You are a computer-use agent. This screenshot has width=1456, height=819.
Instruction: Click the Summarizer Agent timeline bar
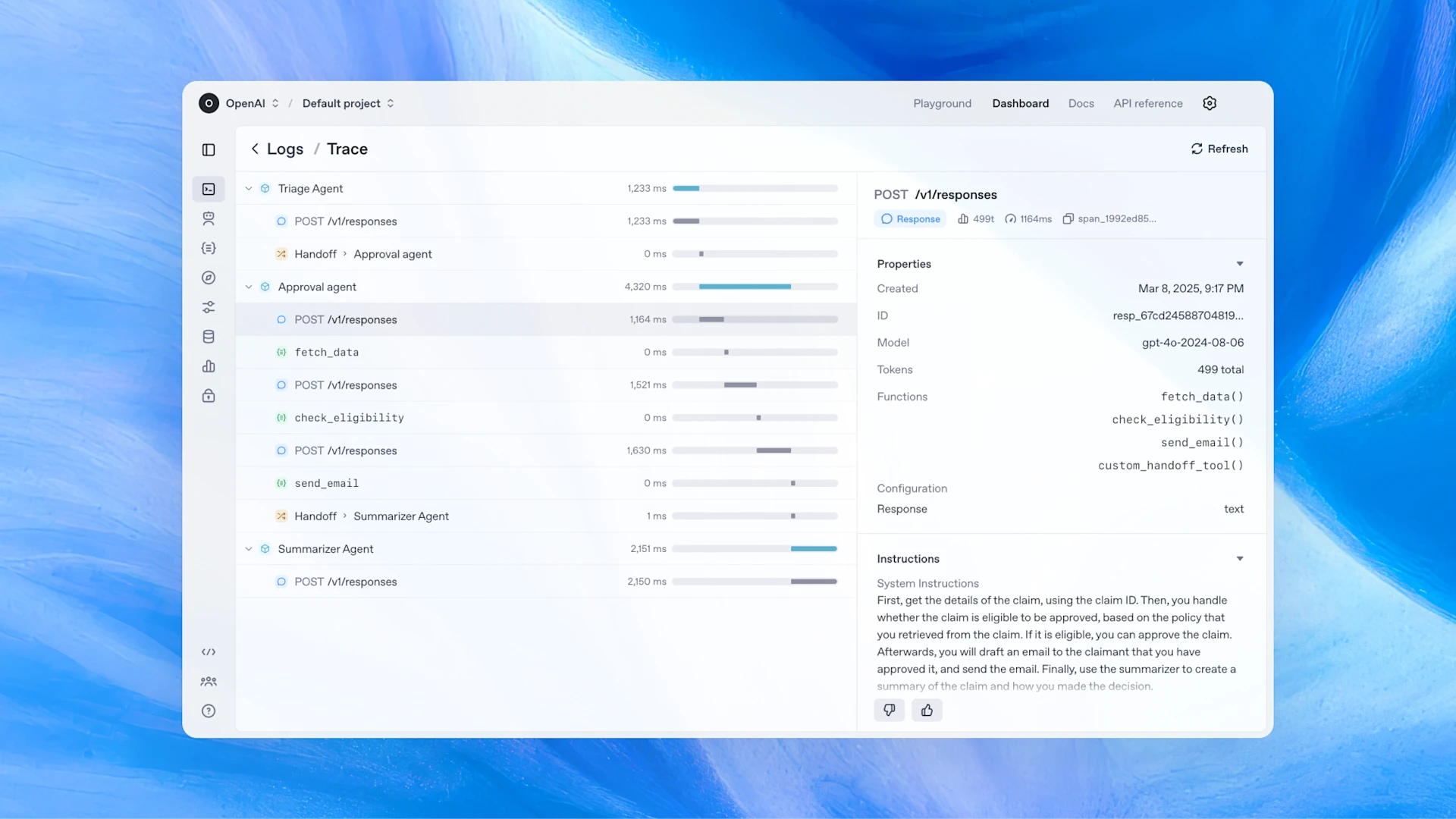pyautogui.click(x=813, y=548)
